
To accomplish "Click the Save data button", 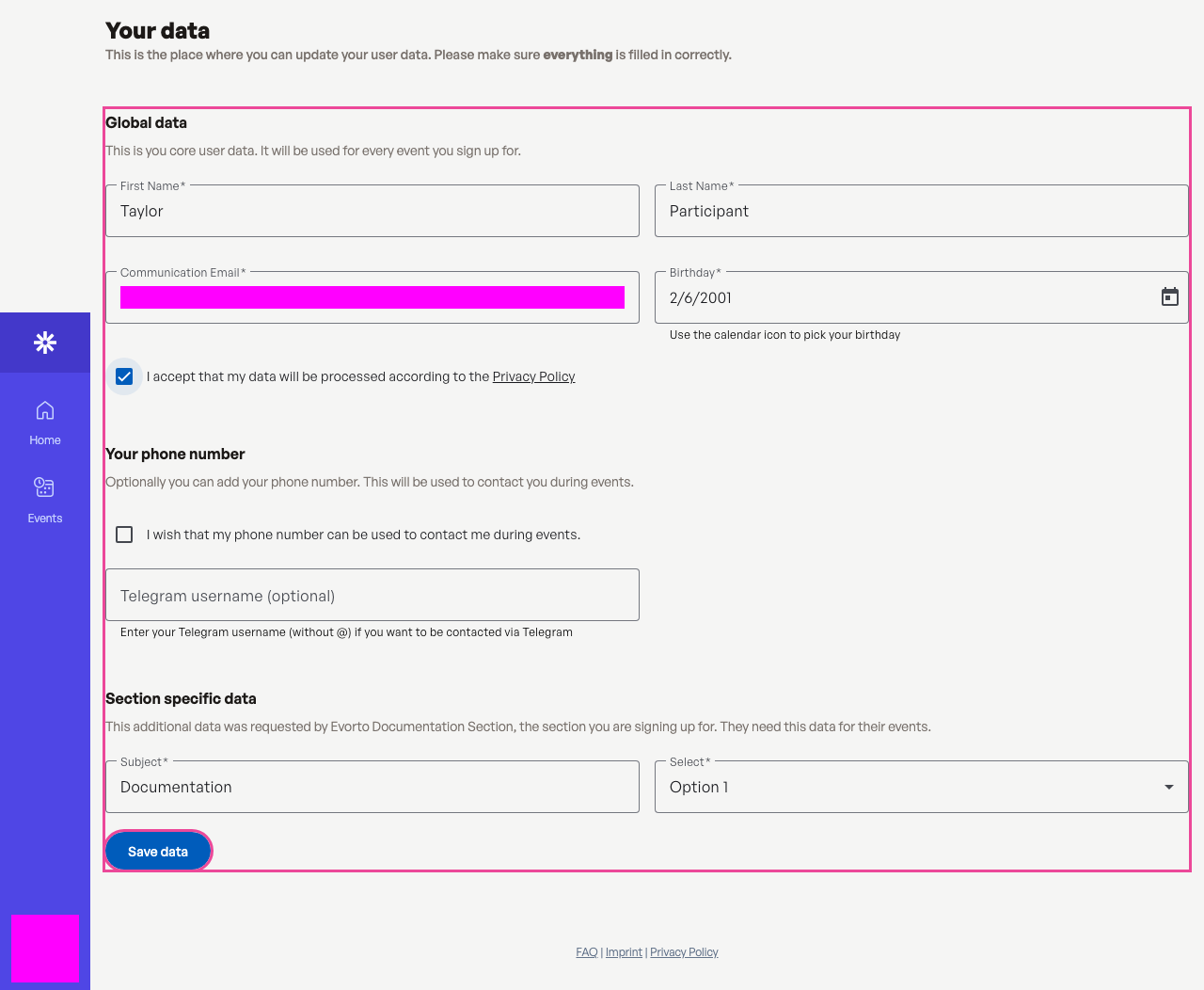I will pyautogui.click(x=158, y=851).
